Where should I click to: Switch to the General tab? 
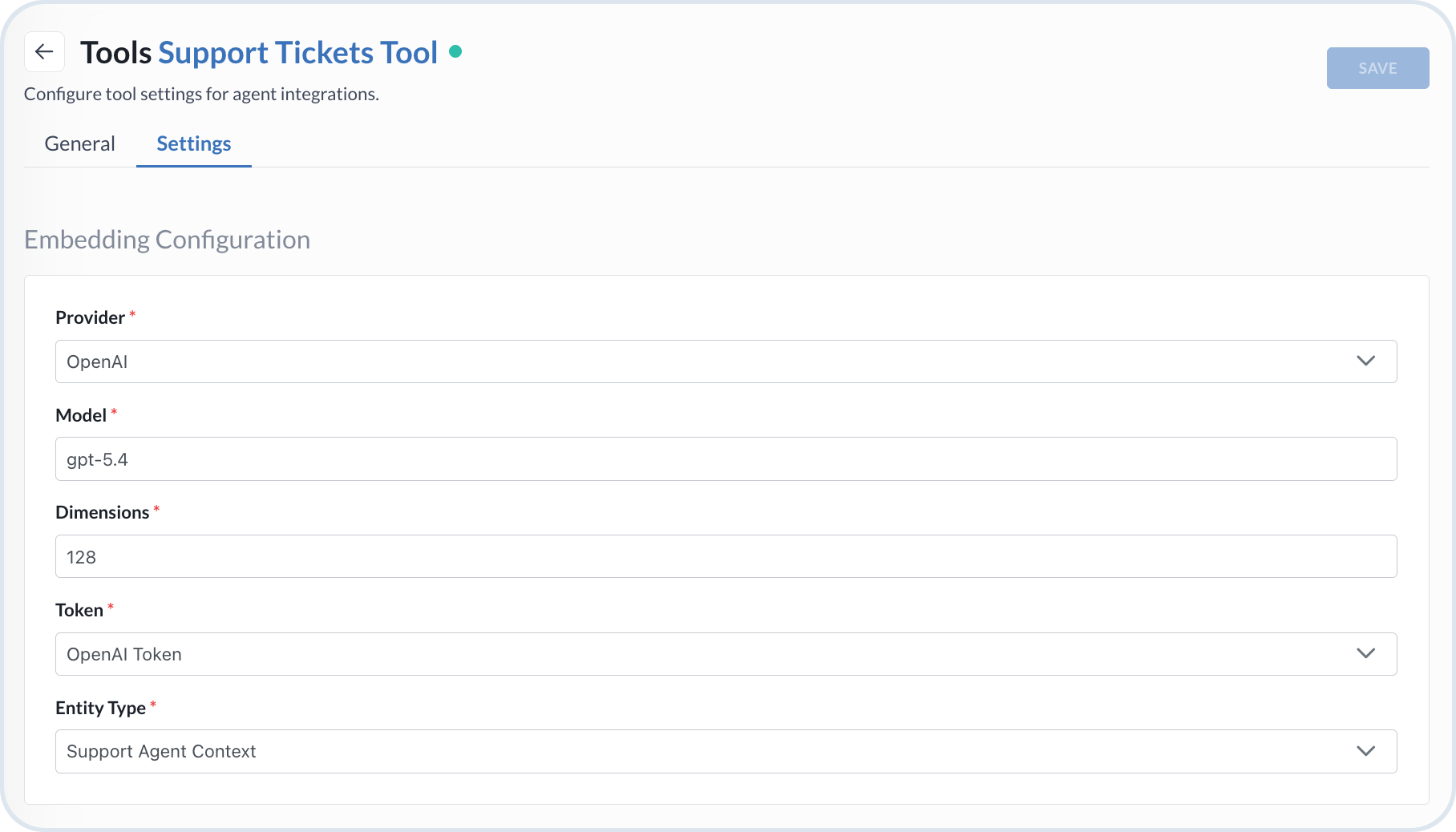tap(80, 143)
